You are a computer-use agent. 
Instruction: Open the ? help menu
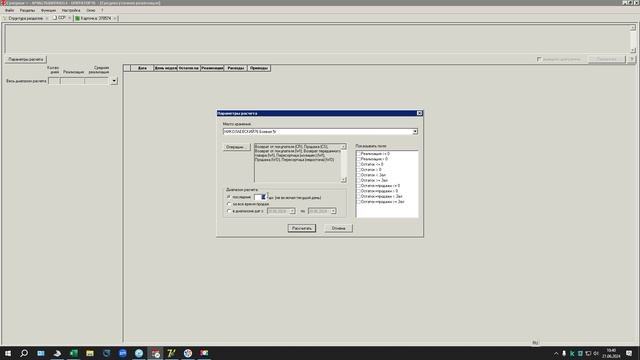pyautogui.click(x=102, y=10)
